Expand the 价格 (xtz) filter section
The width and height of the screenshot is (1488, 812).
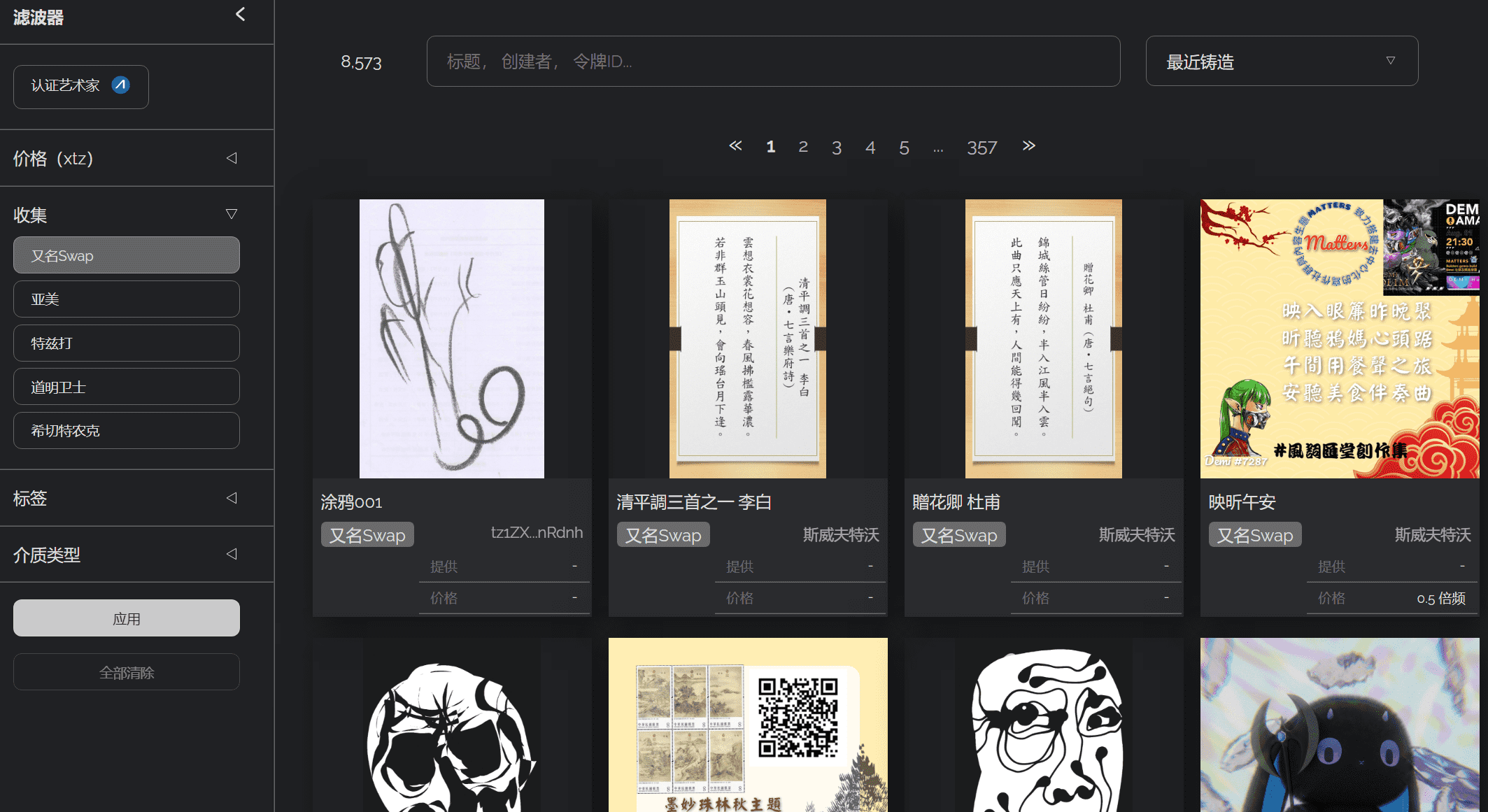(232, 158)
